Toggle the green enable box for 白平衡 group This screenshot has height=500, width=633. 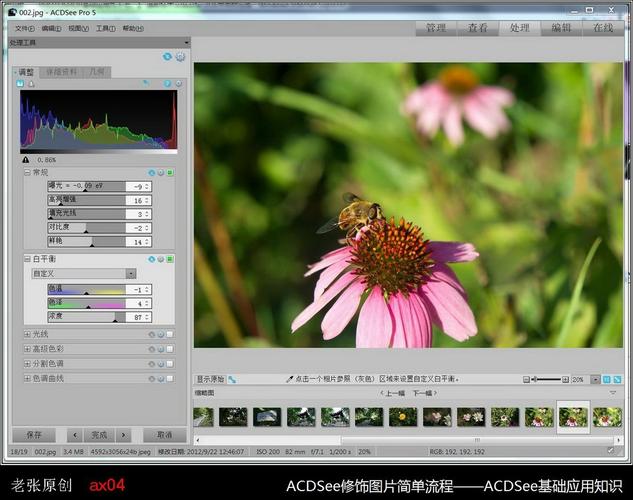pos(170,259)
